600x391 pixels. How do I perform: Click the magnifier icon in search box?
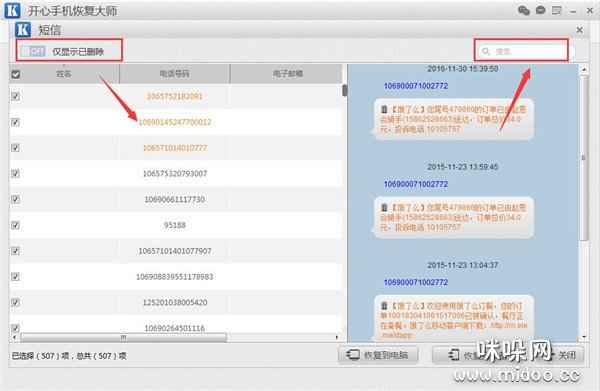tap(486, 51)
